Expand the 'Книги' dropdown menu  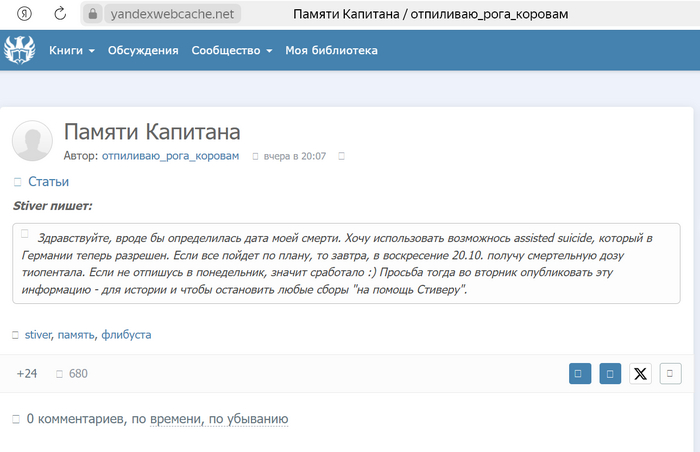click(x=72, y=50)
